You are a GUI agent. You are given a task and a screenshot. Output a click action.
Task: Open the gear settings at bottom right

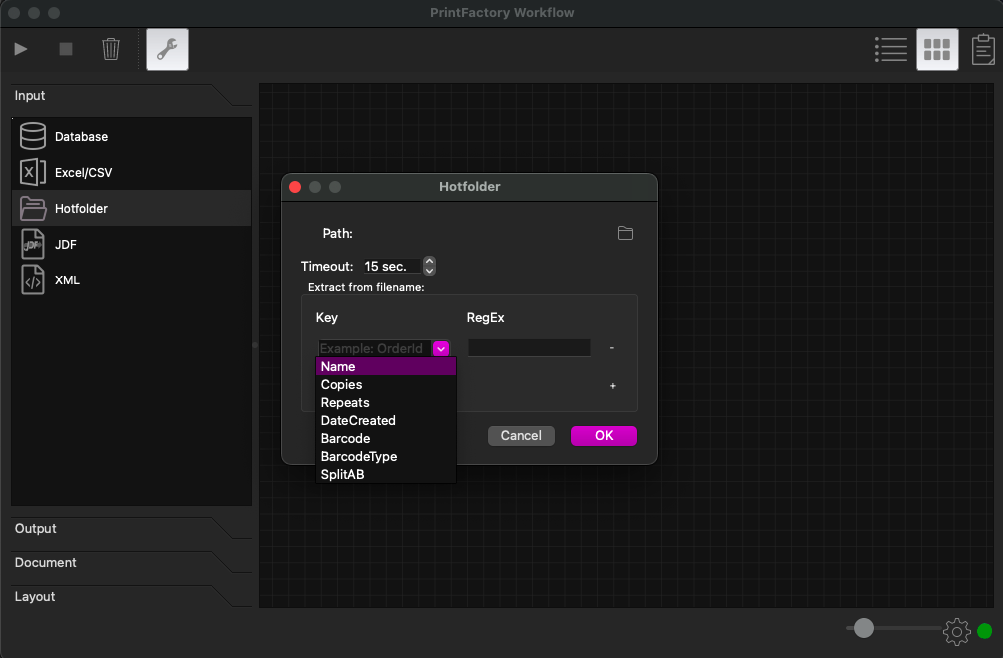pyautogui.click(x=956, y=631)
